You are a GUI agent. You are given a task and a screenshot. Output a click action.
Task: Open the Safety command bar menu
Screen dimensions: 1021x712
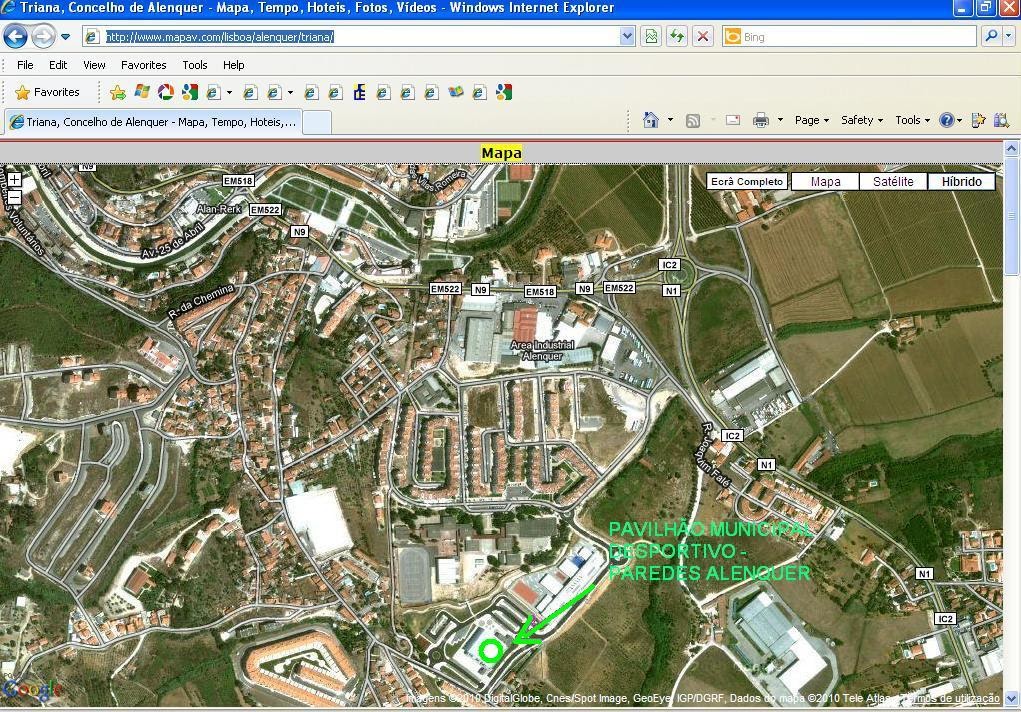862,120
